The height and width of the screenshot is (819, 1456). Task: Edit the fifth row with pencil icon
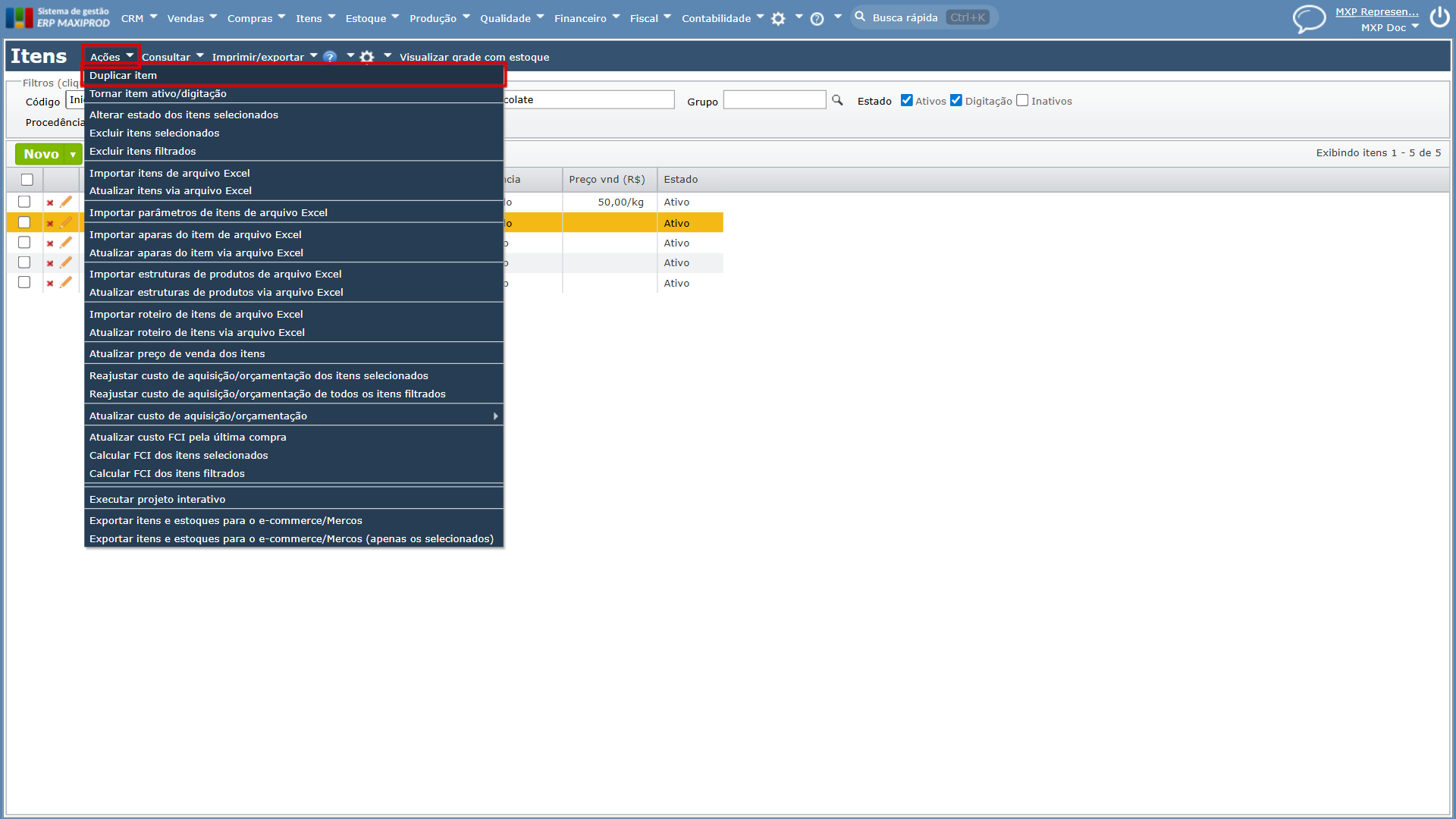(66, 283)
